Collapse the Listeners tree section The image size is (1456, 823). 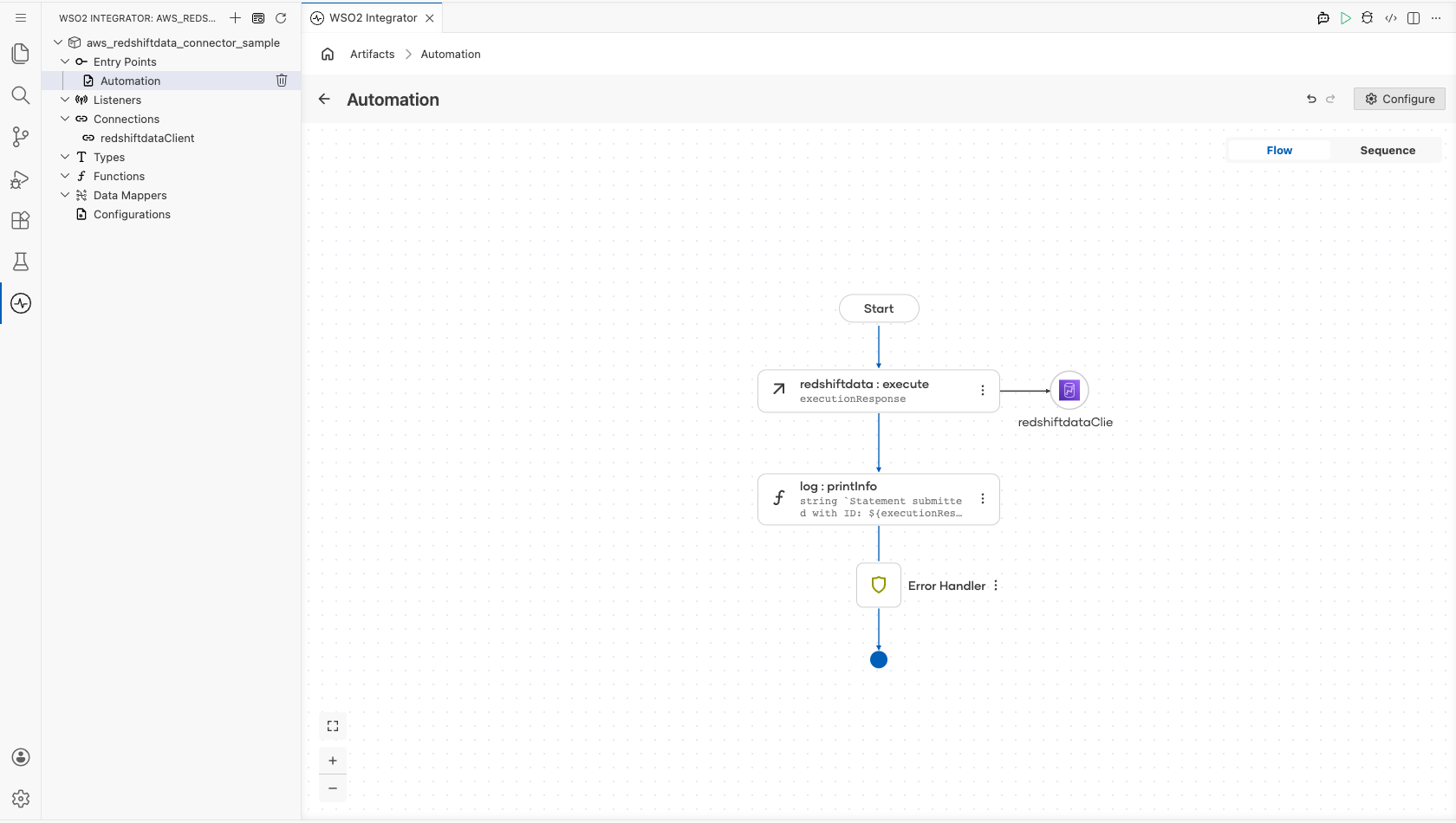coord(65,100)
